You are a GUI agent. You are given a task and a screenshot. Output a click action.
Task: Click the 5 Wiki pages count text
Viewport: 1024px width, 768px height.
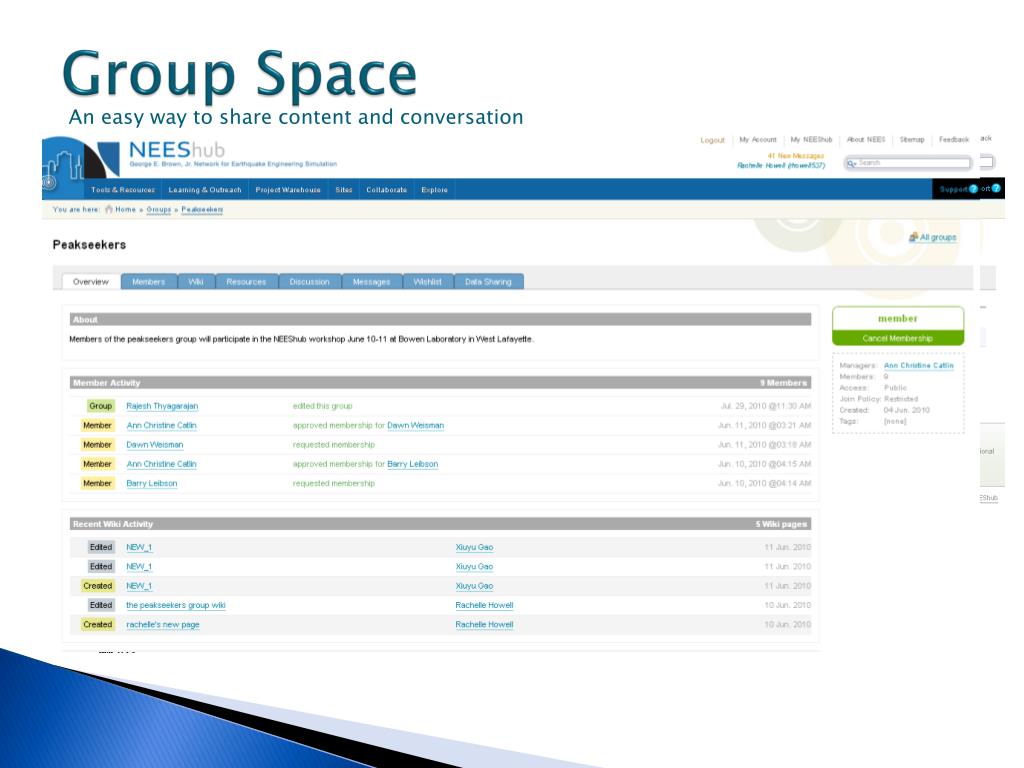click(782, 524)
